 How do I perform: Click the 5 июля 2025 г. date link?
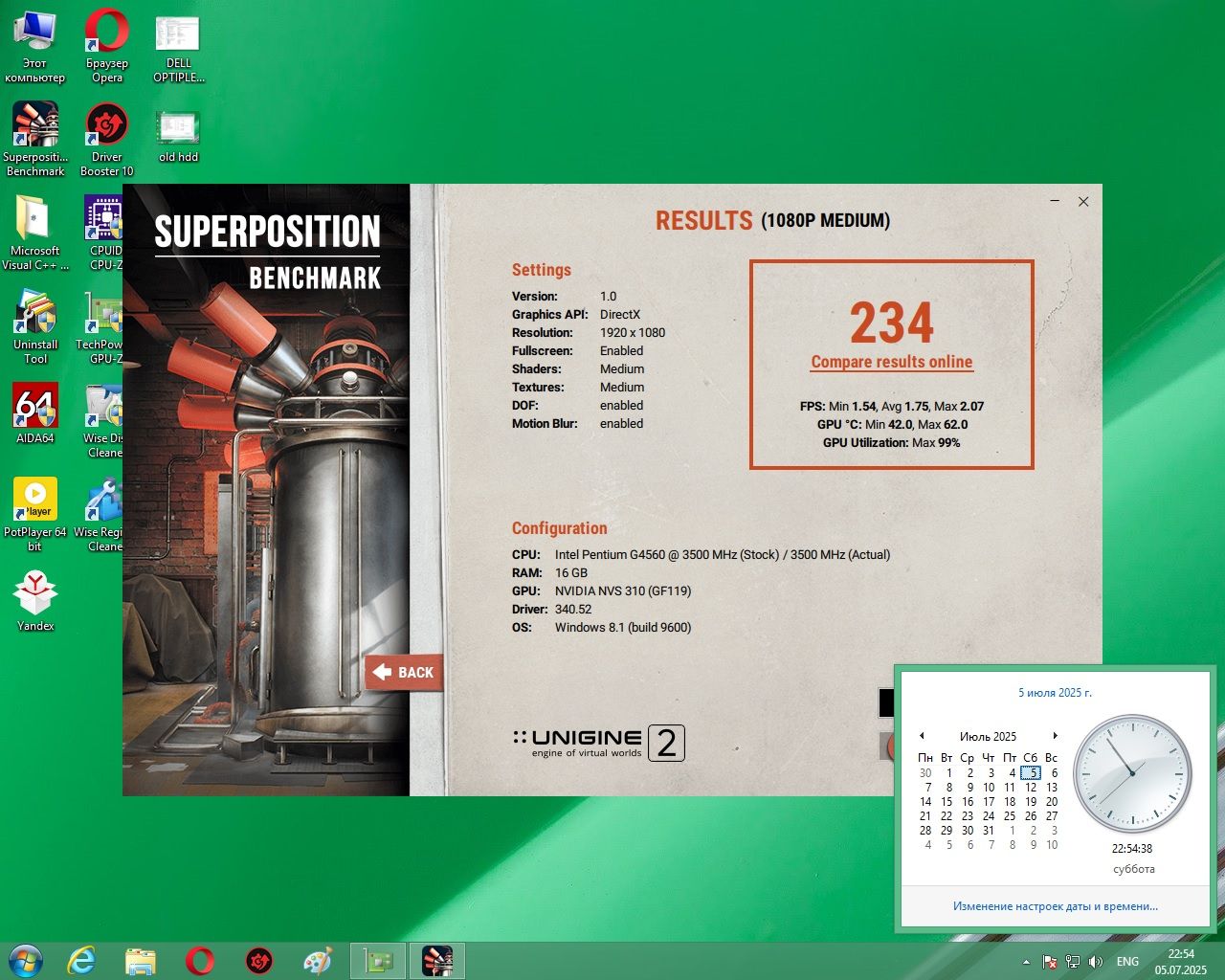1055,692
